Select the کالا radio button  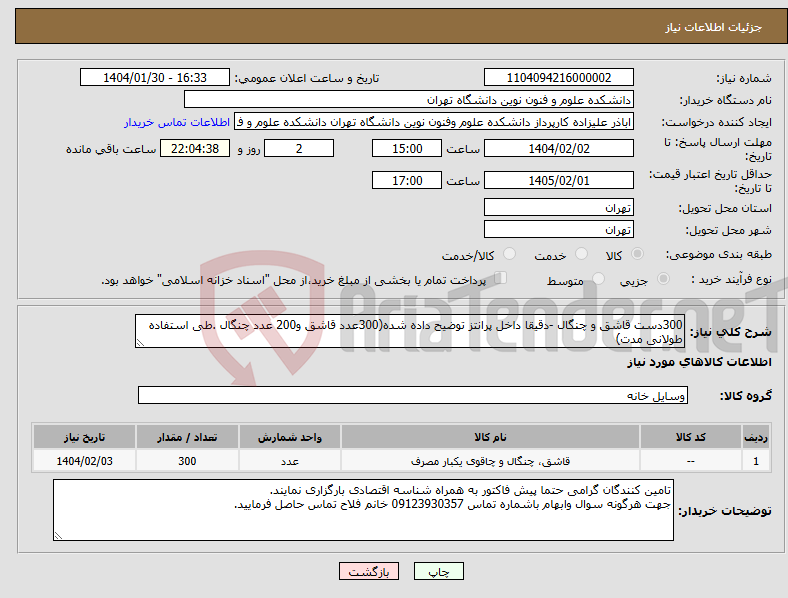(637, 254)
